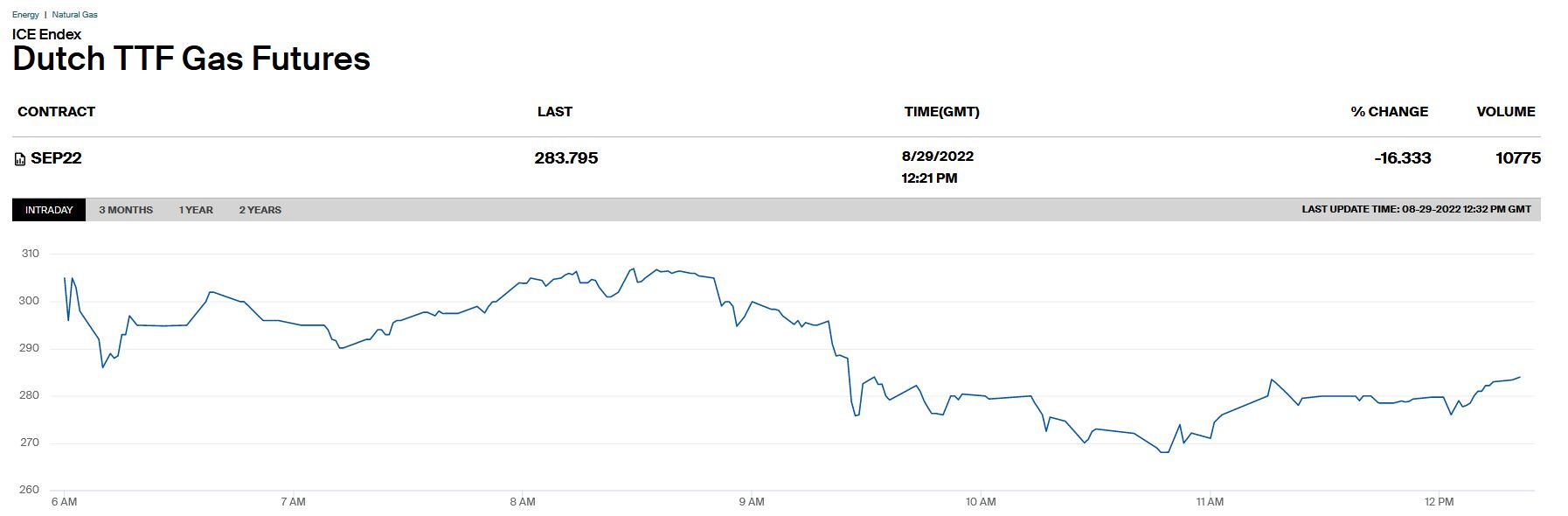
Task: Open the Natural Gas breadcrumb link
Action: point(75,15)
